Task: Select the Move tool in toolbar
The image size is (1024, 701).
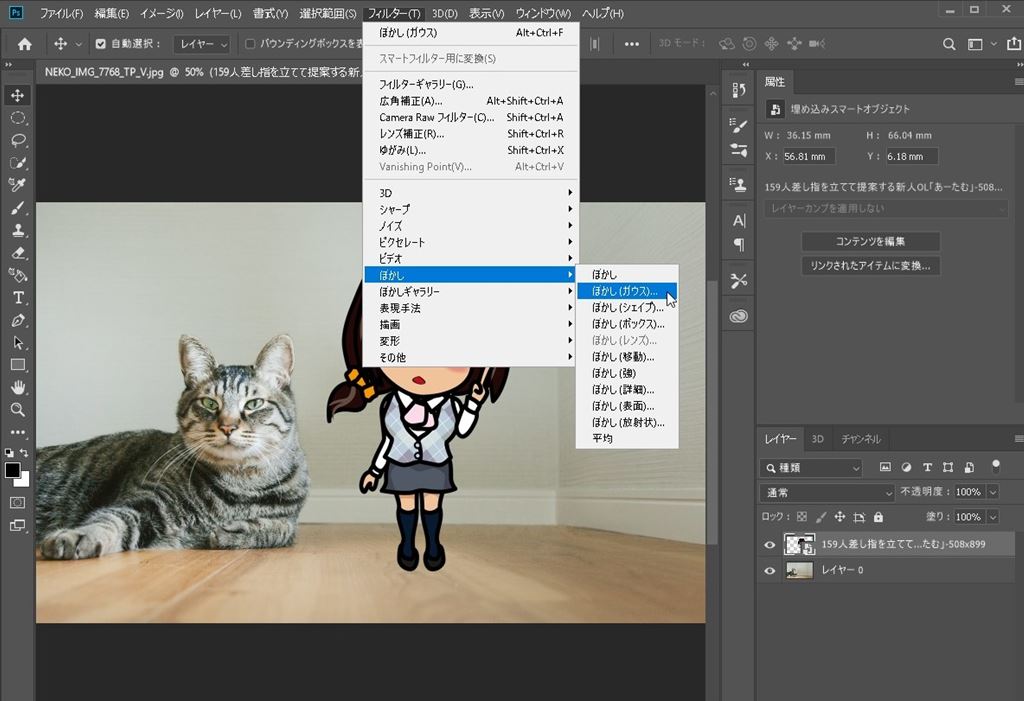Action: 18,96
